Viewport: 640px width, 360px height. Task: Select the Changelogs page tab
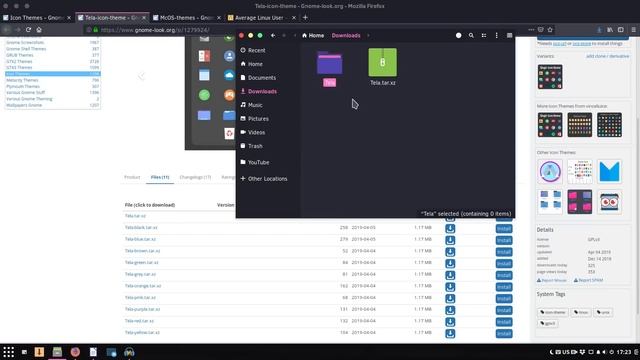[195, 177]
